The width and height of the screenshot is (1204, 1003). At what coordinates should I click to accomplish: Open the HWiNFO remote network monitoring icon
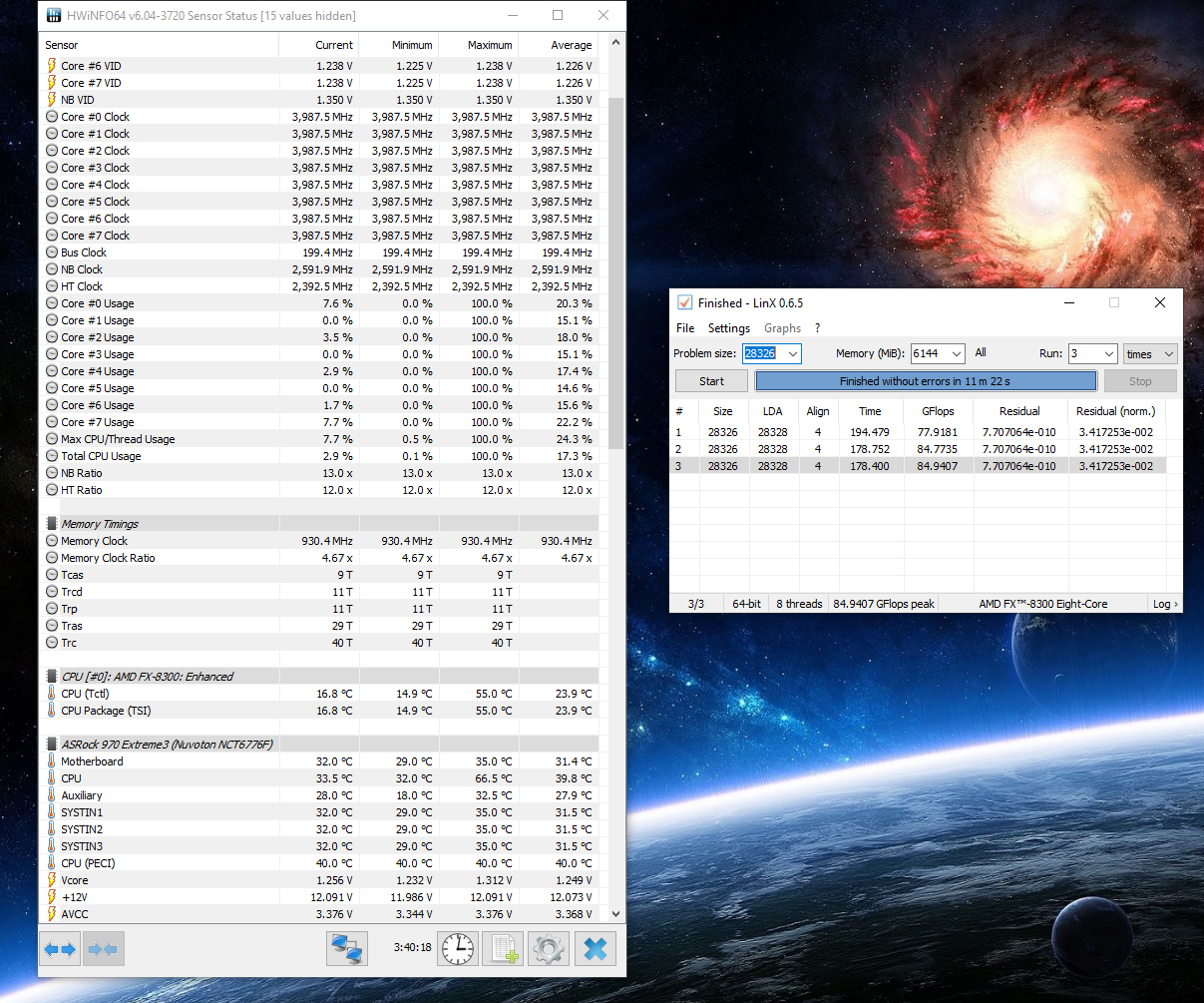click(347, 948)
